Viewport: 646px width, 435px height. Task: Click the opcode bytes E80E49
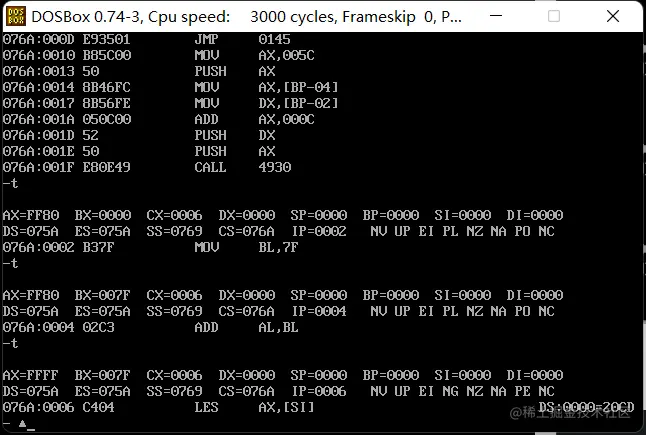(x=106, y=167)
